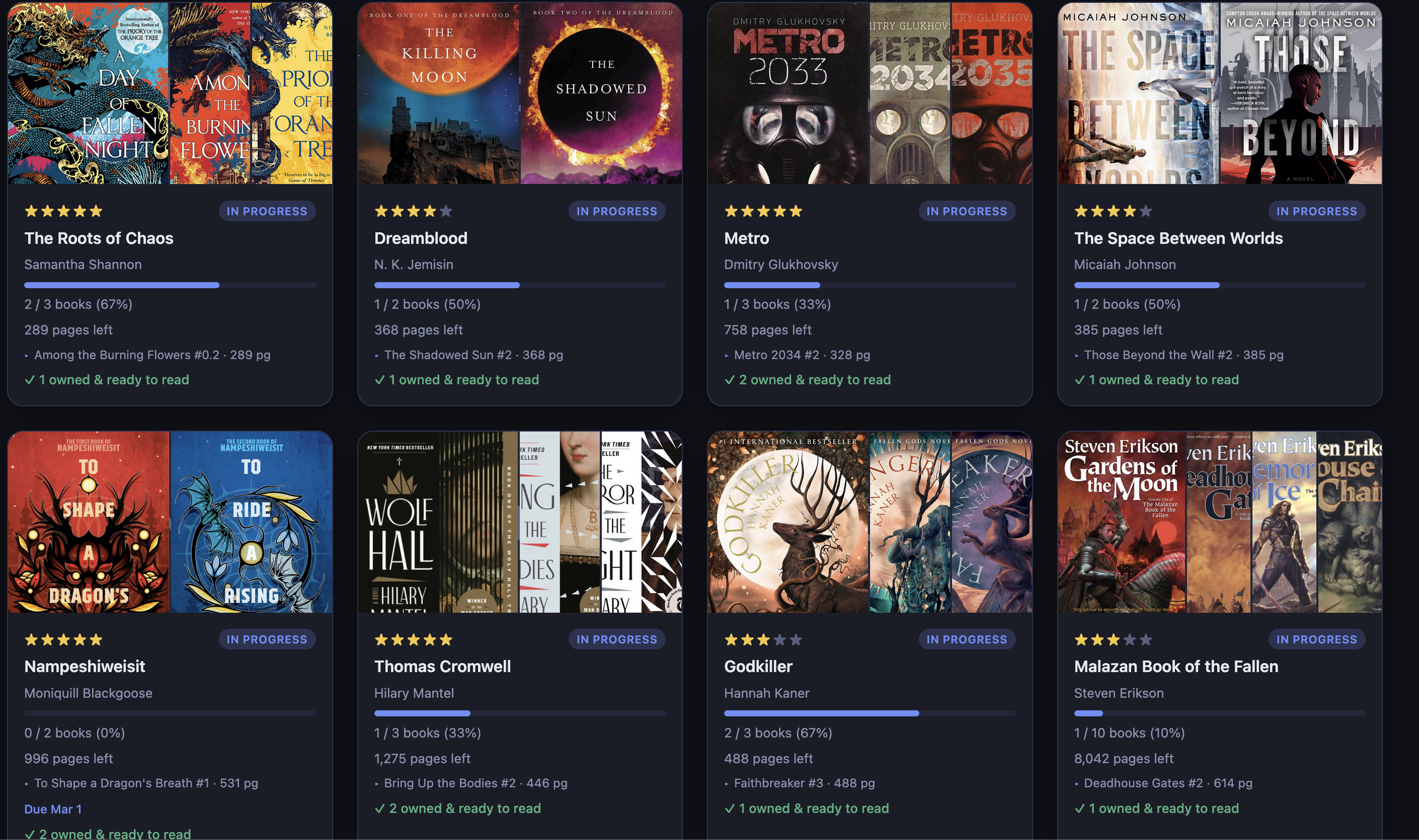
Task: Click Nampeshiweisit IN PROGRESS status badge
Action: [267, 640]
